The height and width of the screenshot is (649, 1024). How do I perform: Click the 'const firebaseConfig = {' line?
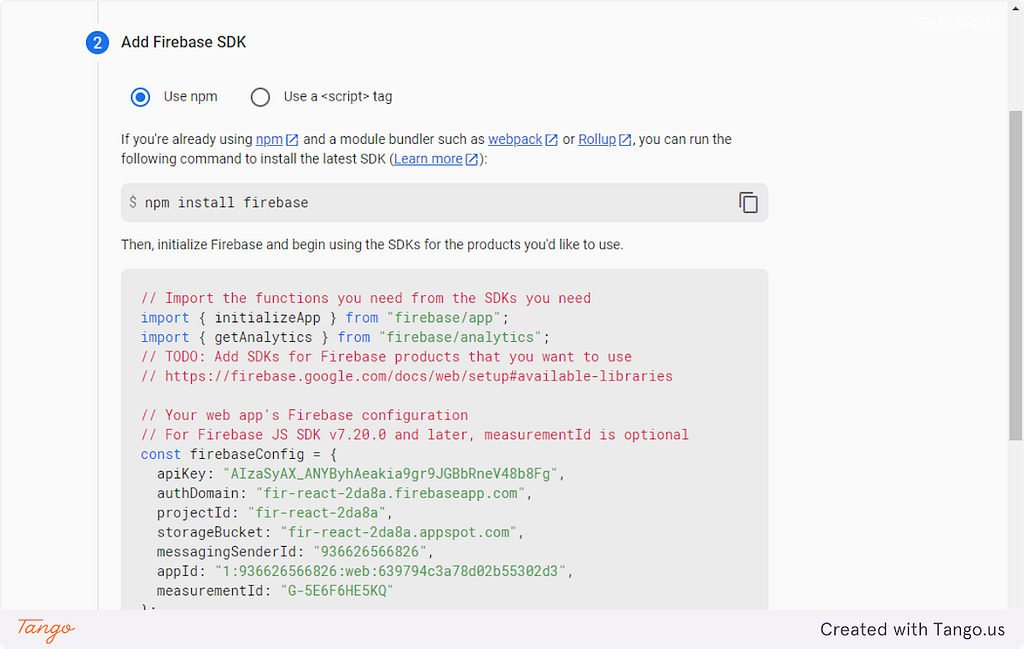tap(238, 454)
